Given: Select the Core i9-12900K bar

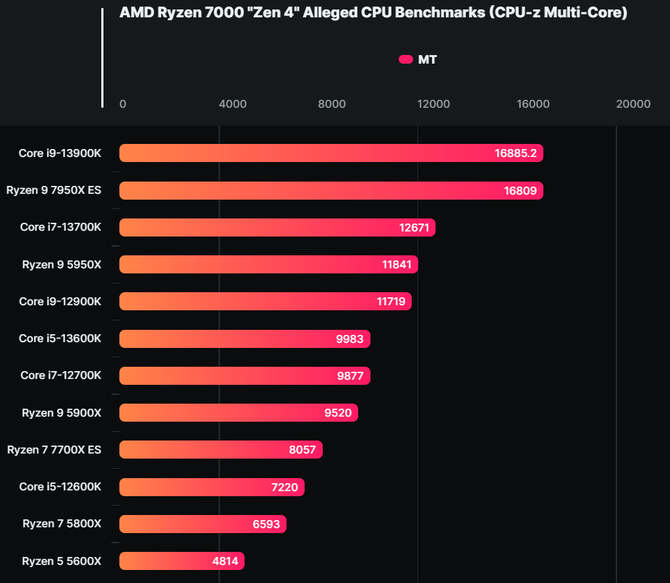Looking at the screenshot, I should 265,301.
